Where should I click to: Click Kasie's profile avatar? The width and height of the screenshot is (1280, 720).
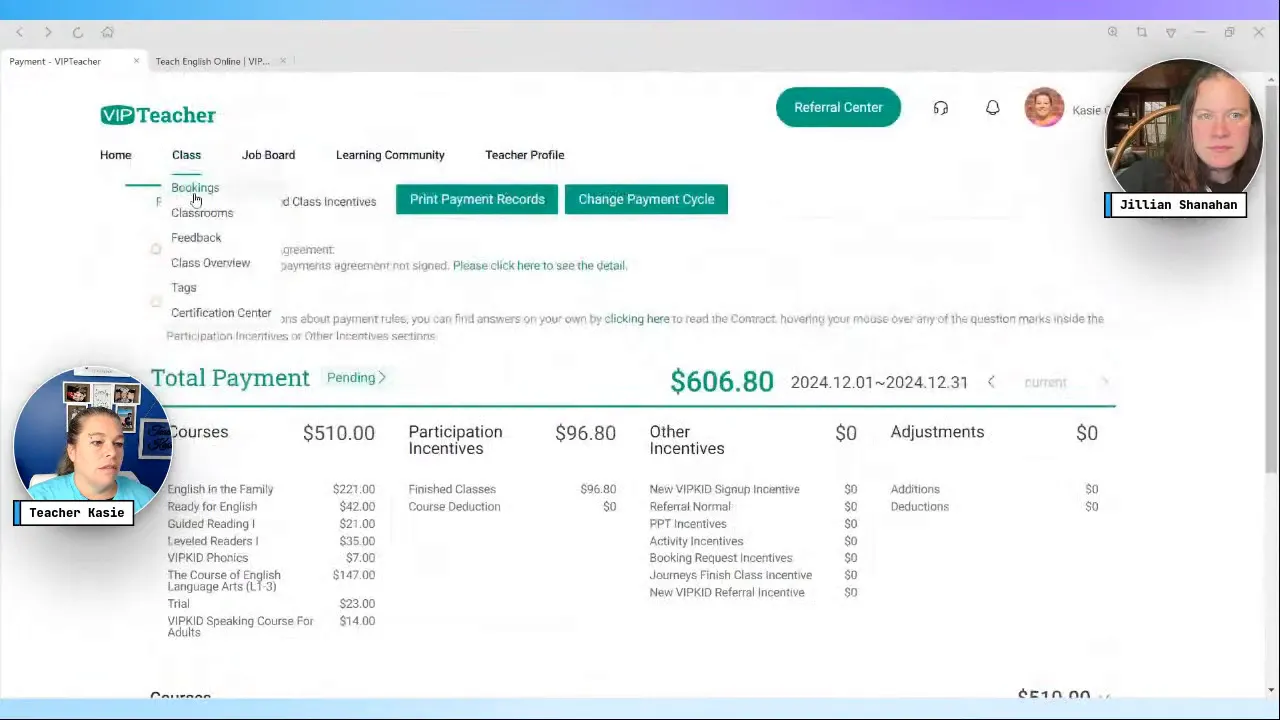1044,108
